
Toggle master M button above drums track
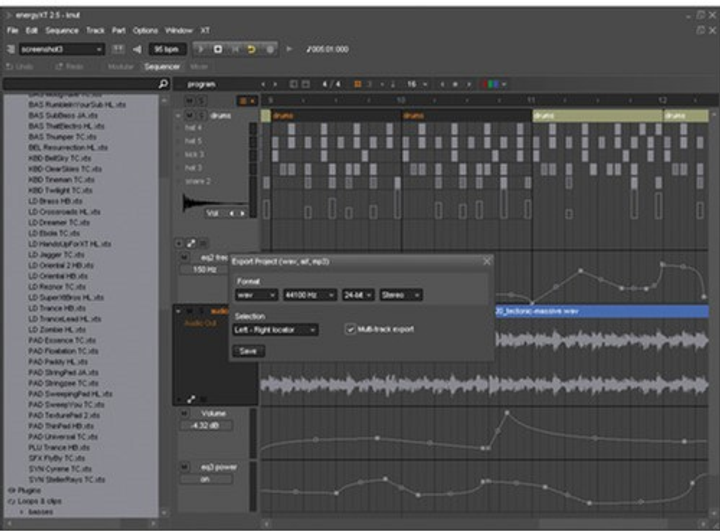click(x=189, y=101)
